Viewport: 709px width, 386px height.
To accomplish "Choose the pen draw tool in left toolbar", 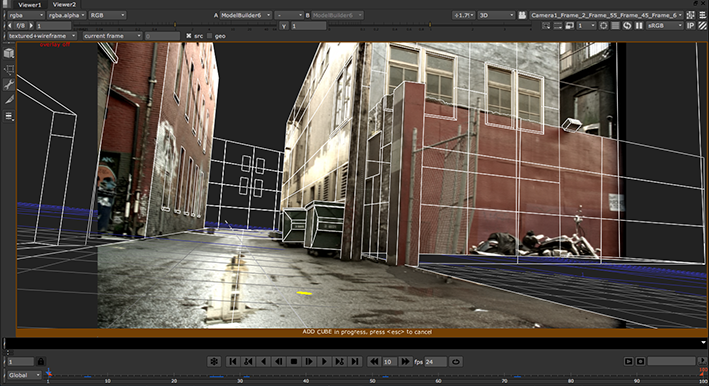I will pos(9,100).
